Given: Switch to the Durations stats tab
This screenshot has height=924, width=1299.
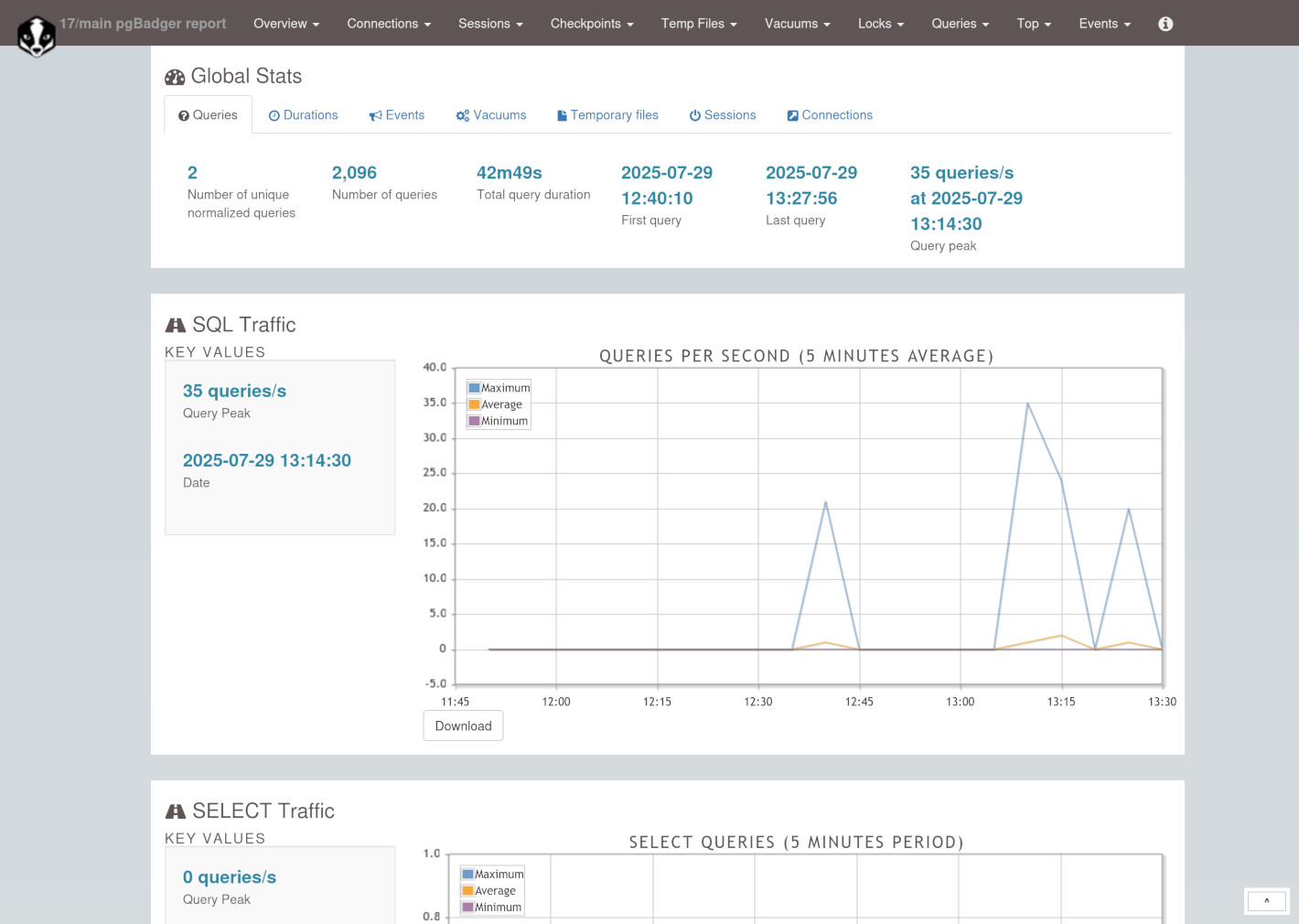Looking at the screenshot, I should click(x=303, y=115).
